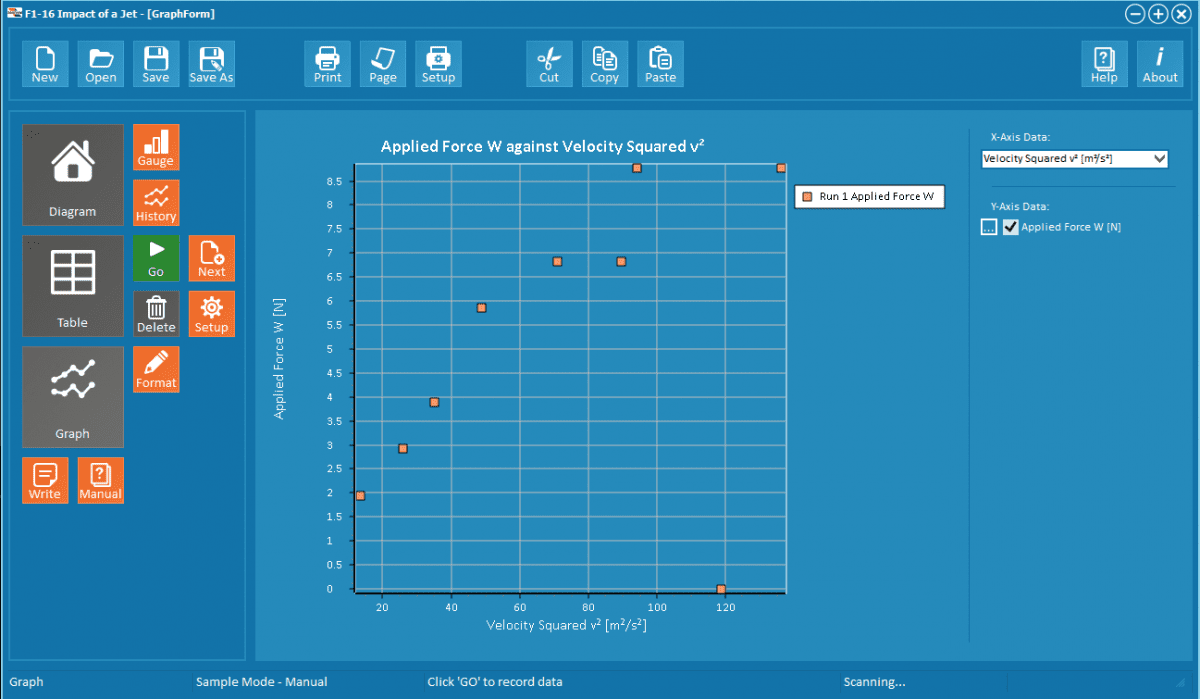1200x699 pixels.
Task: Copy the current graph to clipboard
Action: point(604,63)
